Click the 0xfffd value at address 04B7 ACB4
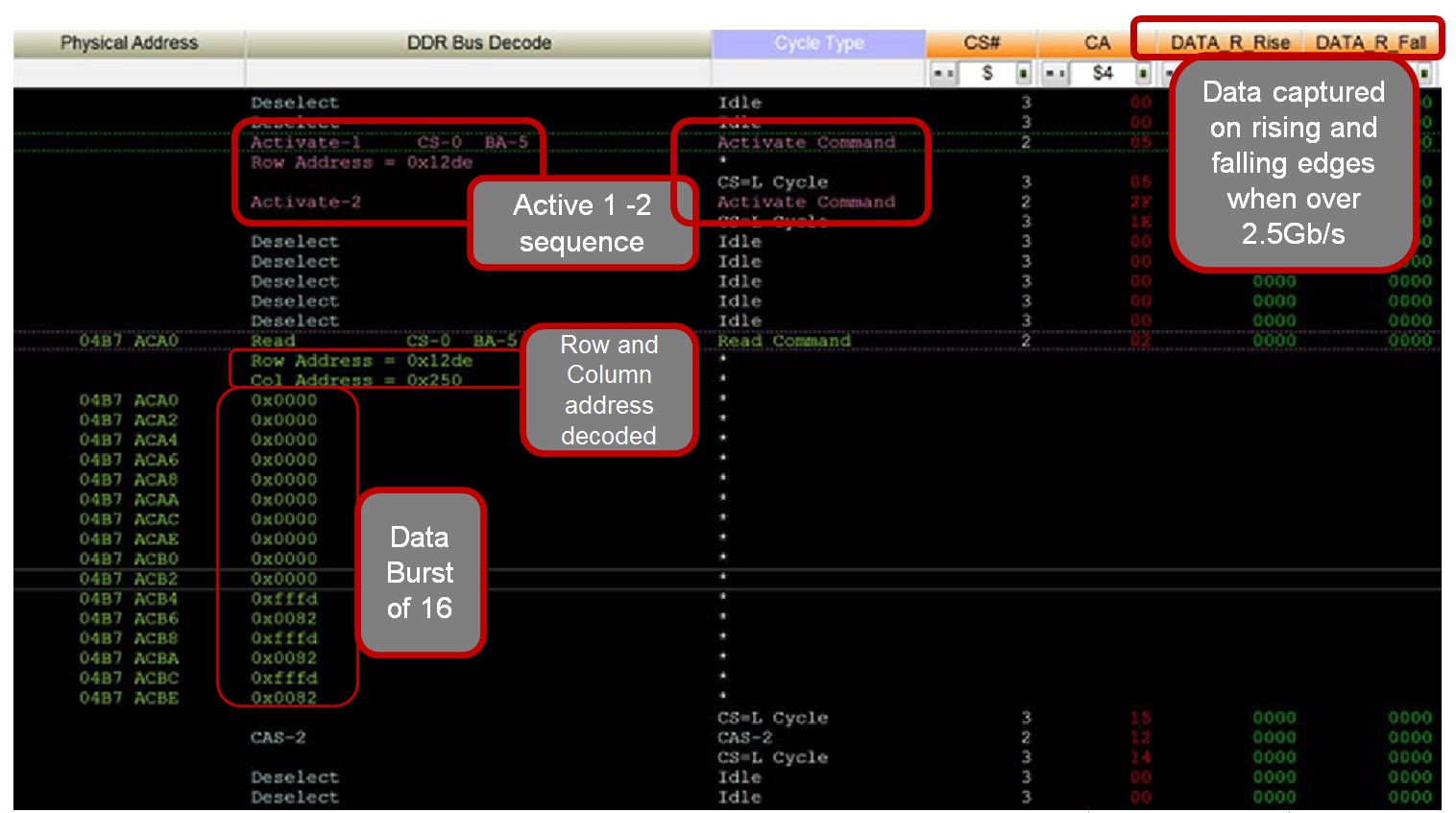Screen dimensions: 1456x813 [286, 598]
